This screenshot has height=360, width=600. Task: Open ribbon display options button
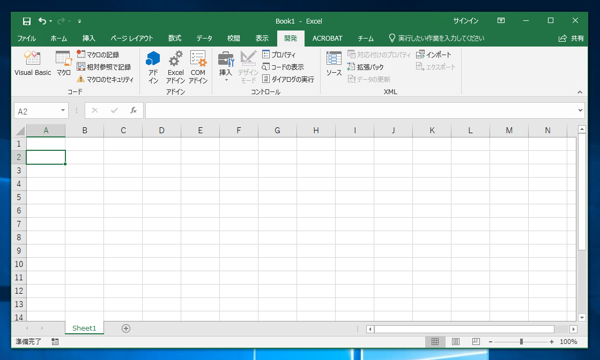click(x=501, y=21)
